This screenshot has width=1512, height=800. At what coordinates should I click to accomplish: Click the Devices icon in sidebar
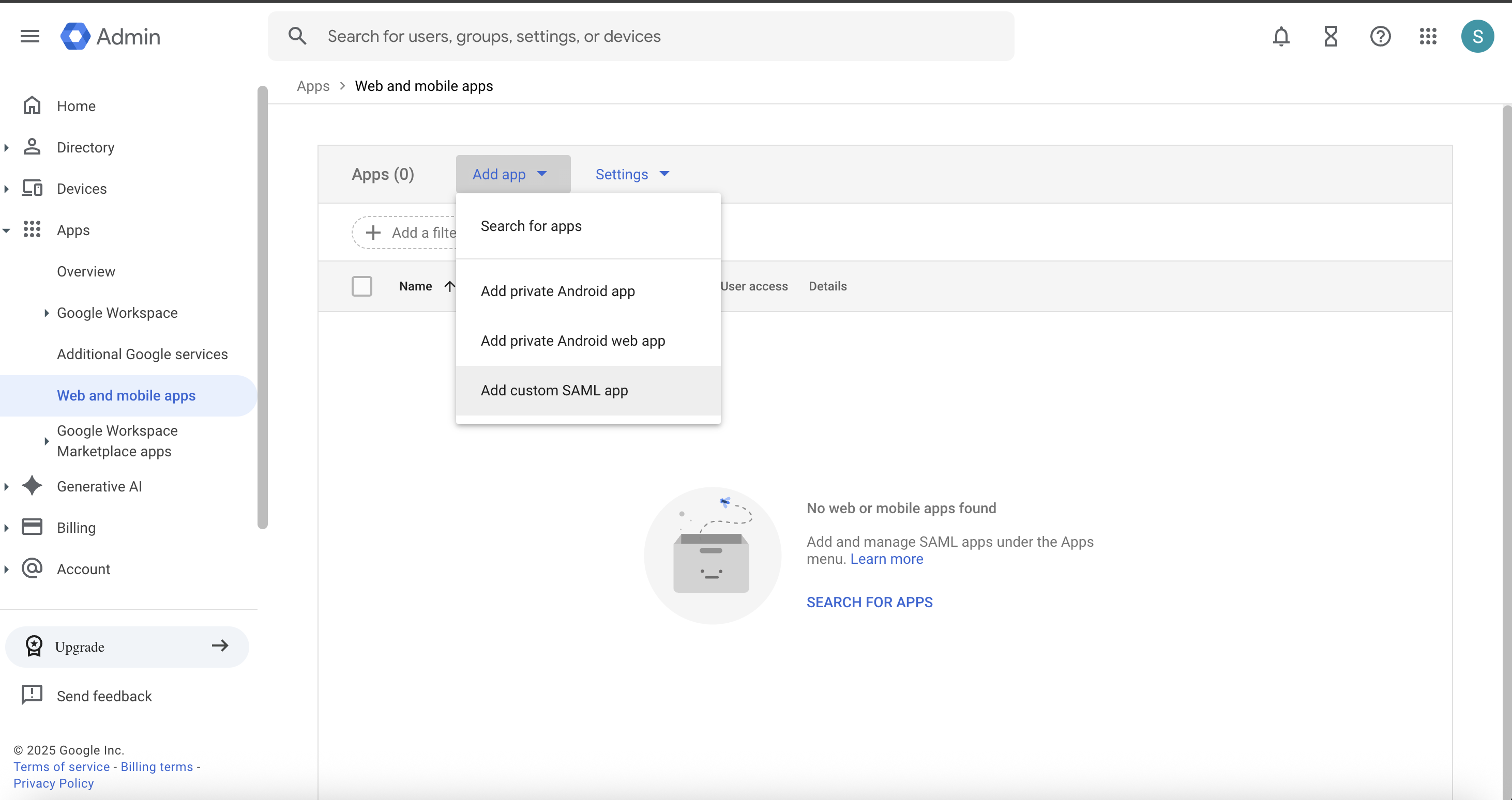(32, 188)
